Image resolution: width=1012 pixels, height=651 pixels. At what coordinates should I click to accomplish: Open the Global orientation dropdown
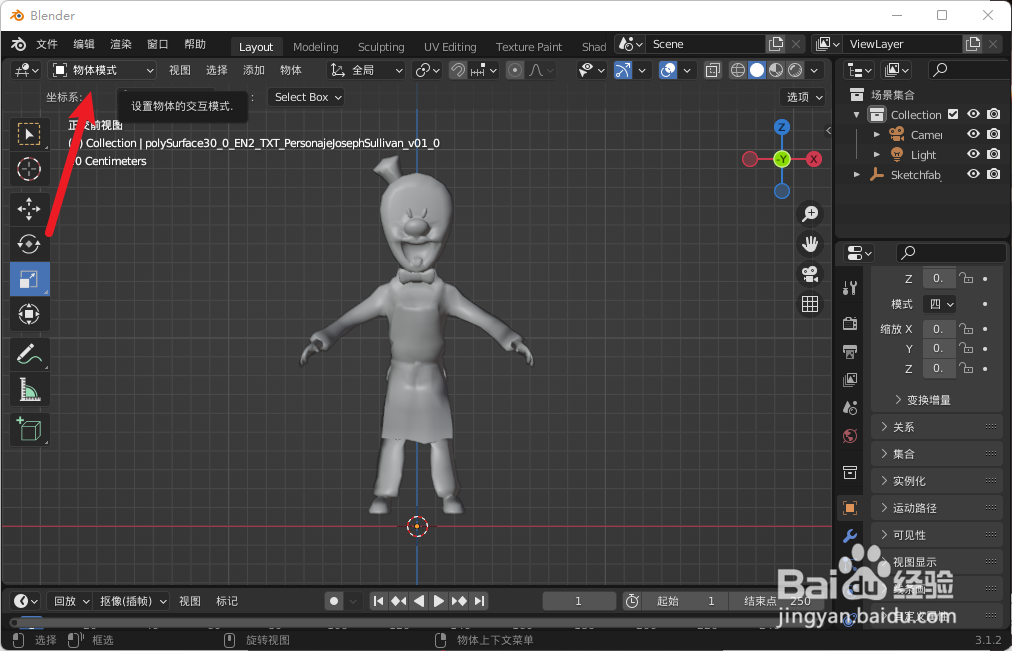click(x=366, y=70)
